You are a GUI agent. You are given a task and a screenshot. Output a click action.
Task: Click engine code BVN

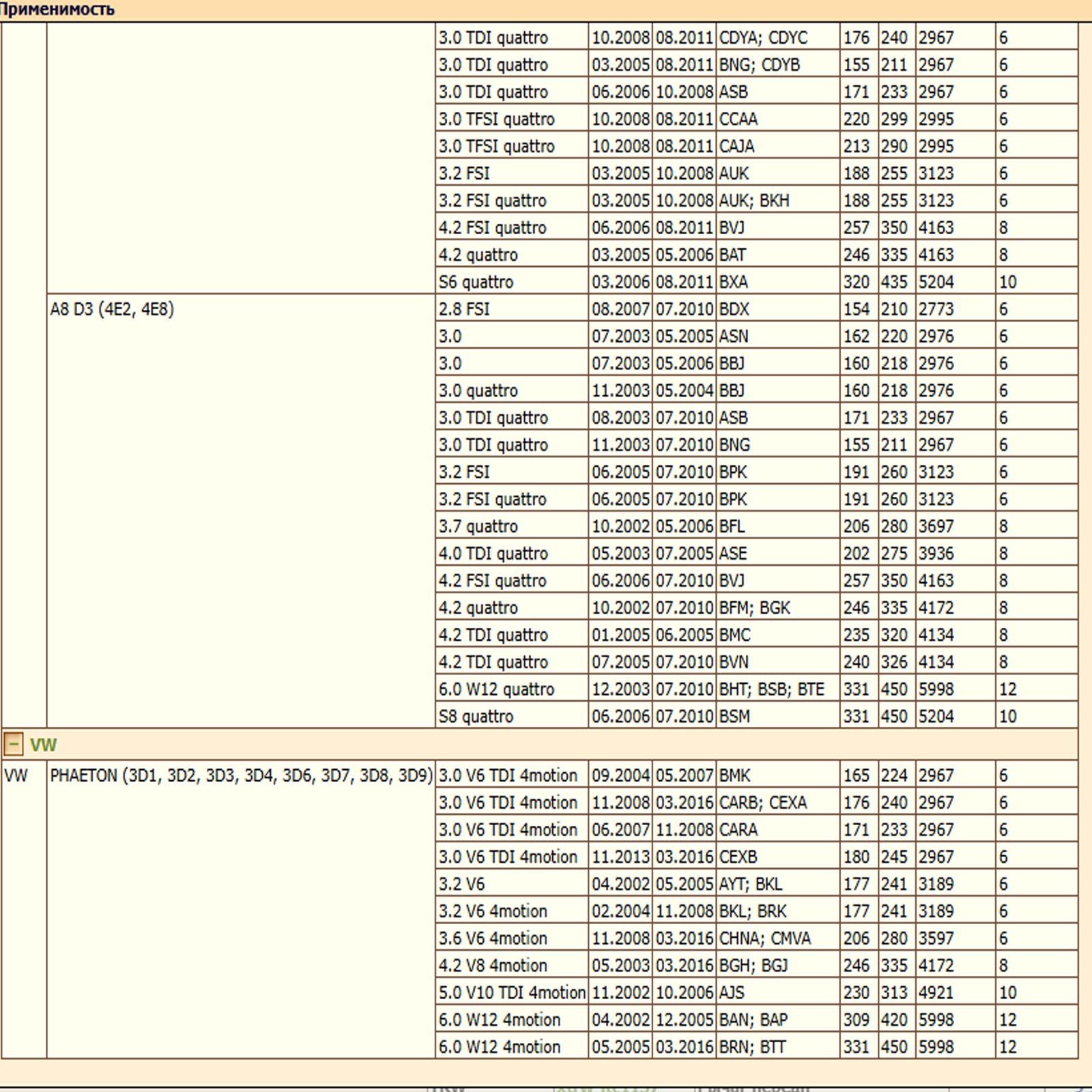point(734,662)
